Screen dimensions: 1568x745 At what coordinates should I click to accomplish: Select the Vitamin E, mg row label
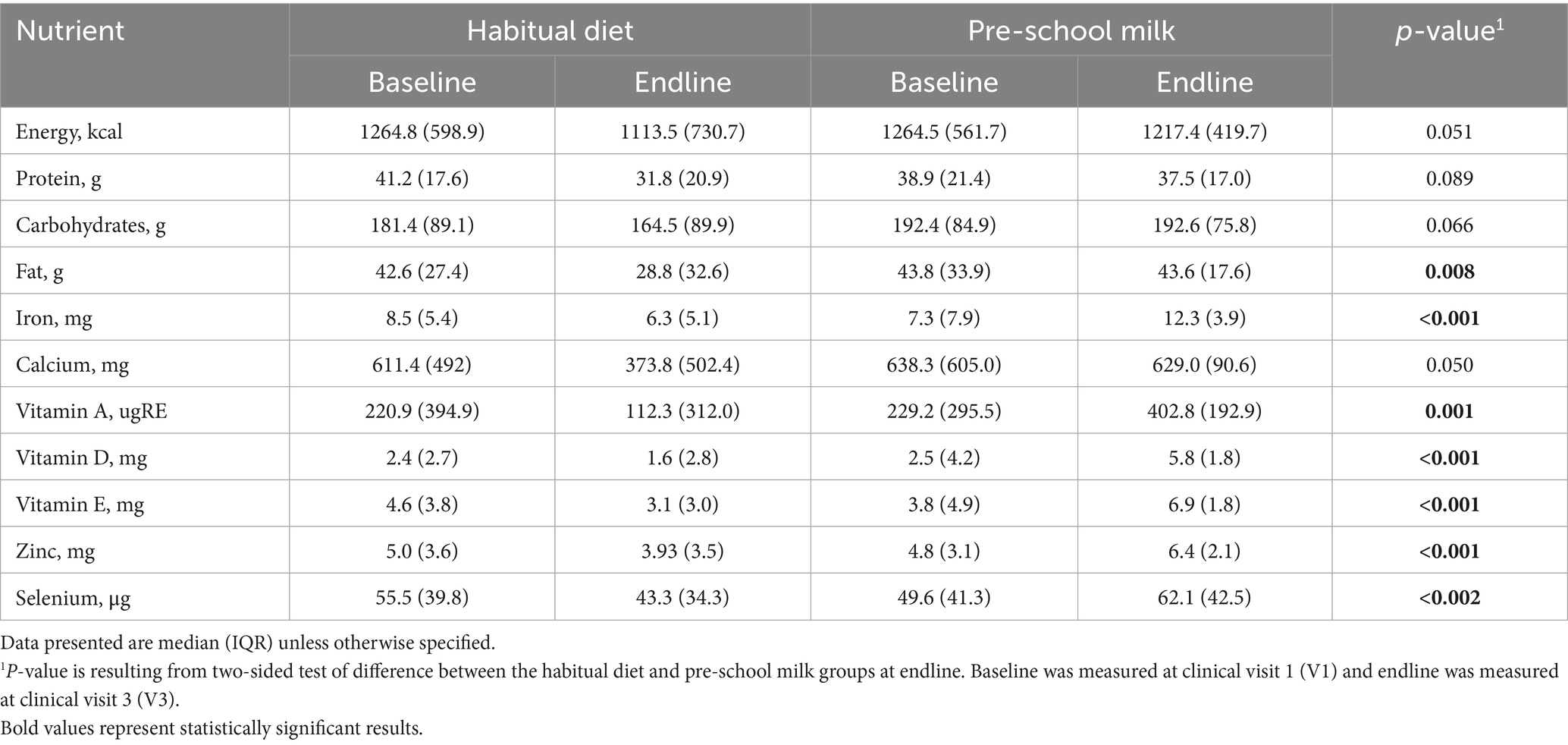80,505
